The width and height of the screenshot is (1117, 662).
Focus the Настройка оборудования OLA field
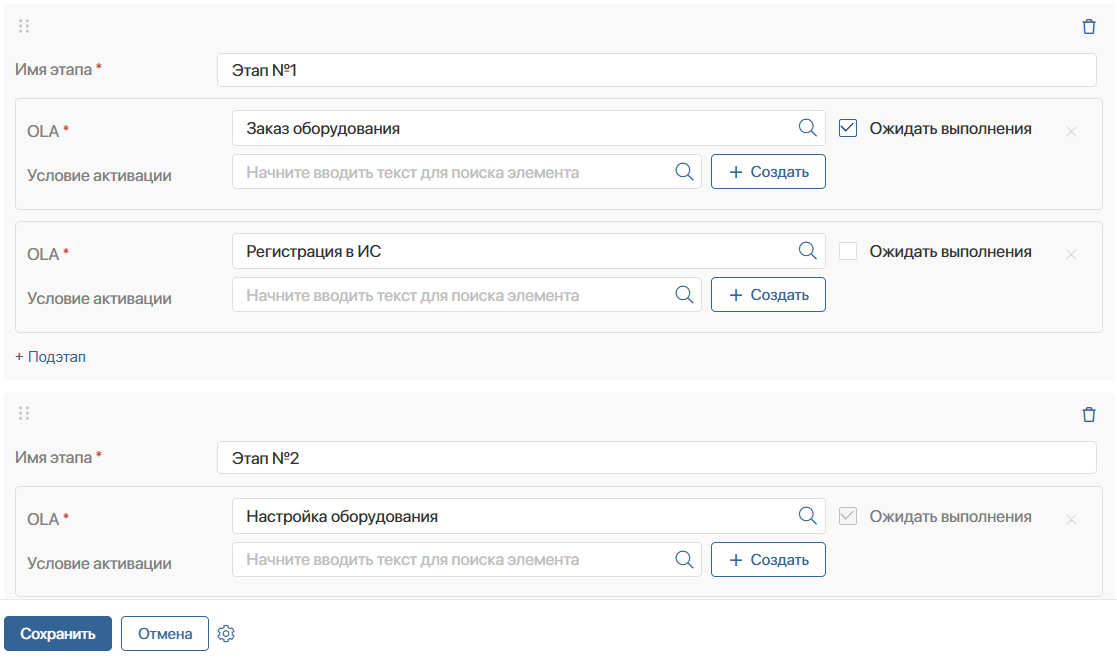(529, 516)
